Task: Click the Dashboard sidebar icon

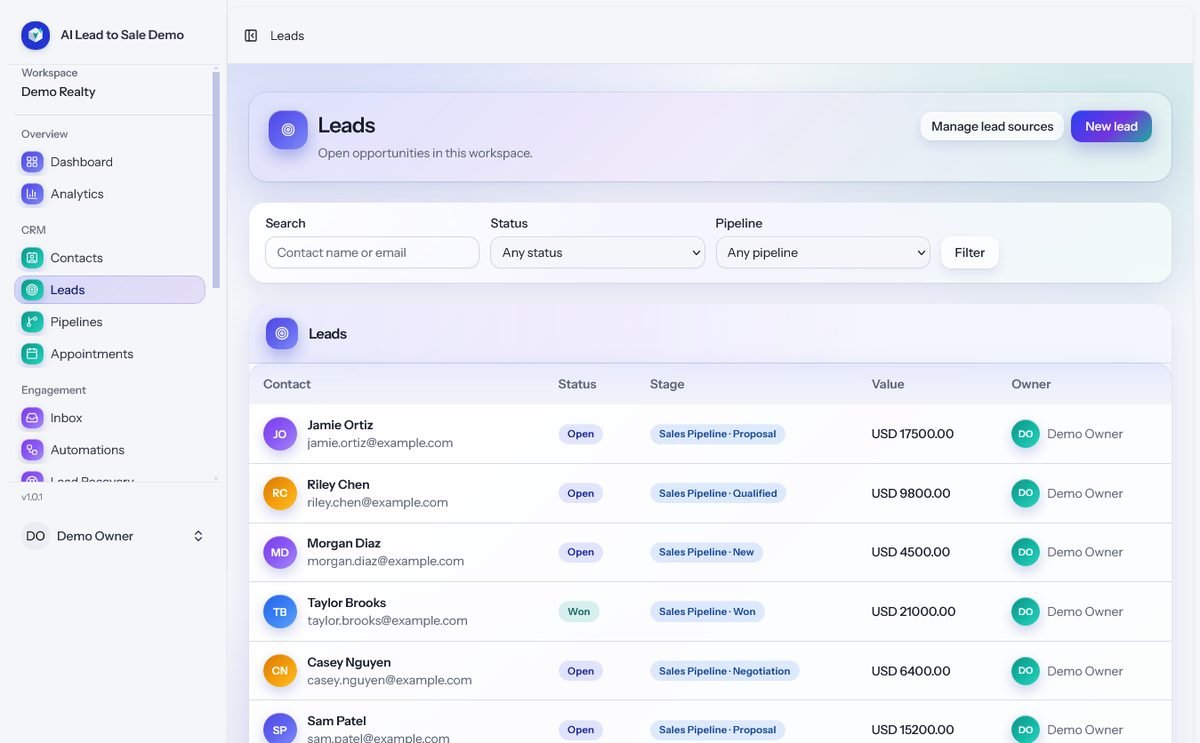Action: coord(33,162)
